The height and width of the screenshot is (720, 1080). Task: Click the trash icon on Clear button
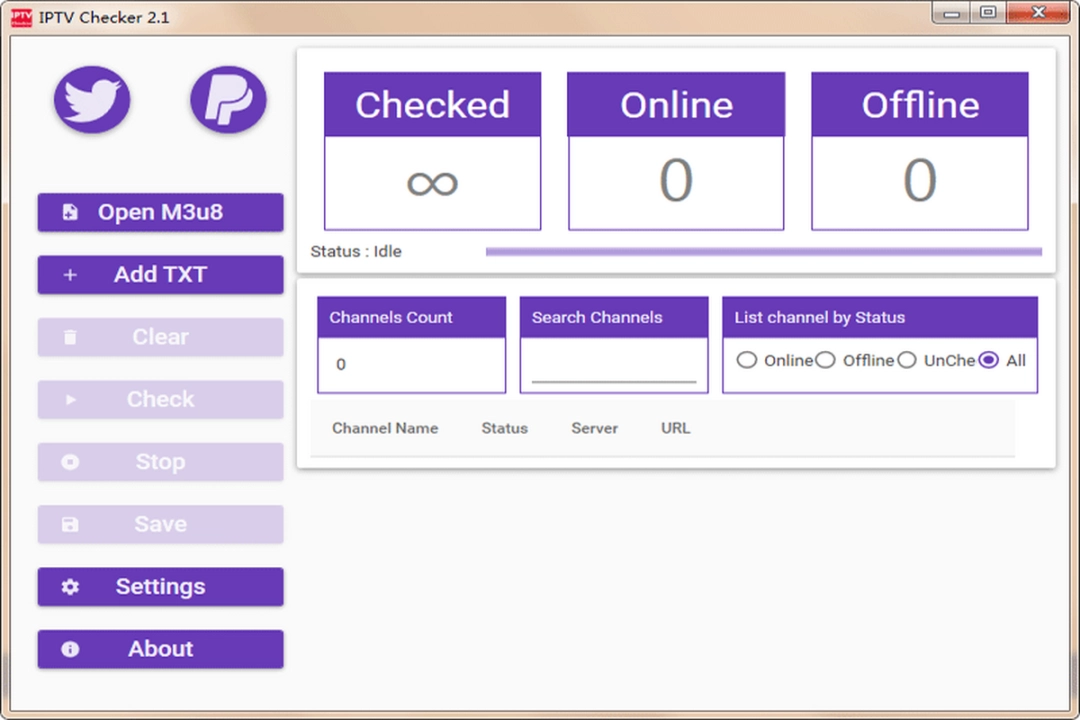tap(69, 337)
